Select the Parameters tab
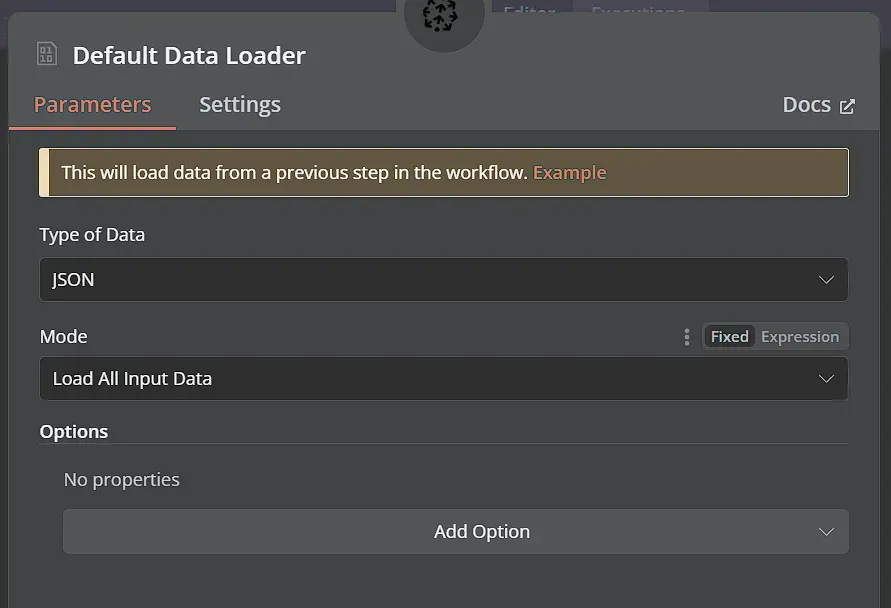The width and height of the screenshot is (891, 608). 92,104
